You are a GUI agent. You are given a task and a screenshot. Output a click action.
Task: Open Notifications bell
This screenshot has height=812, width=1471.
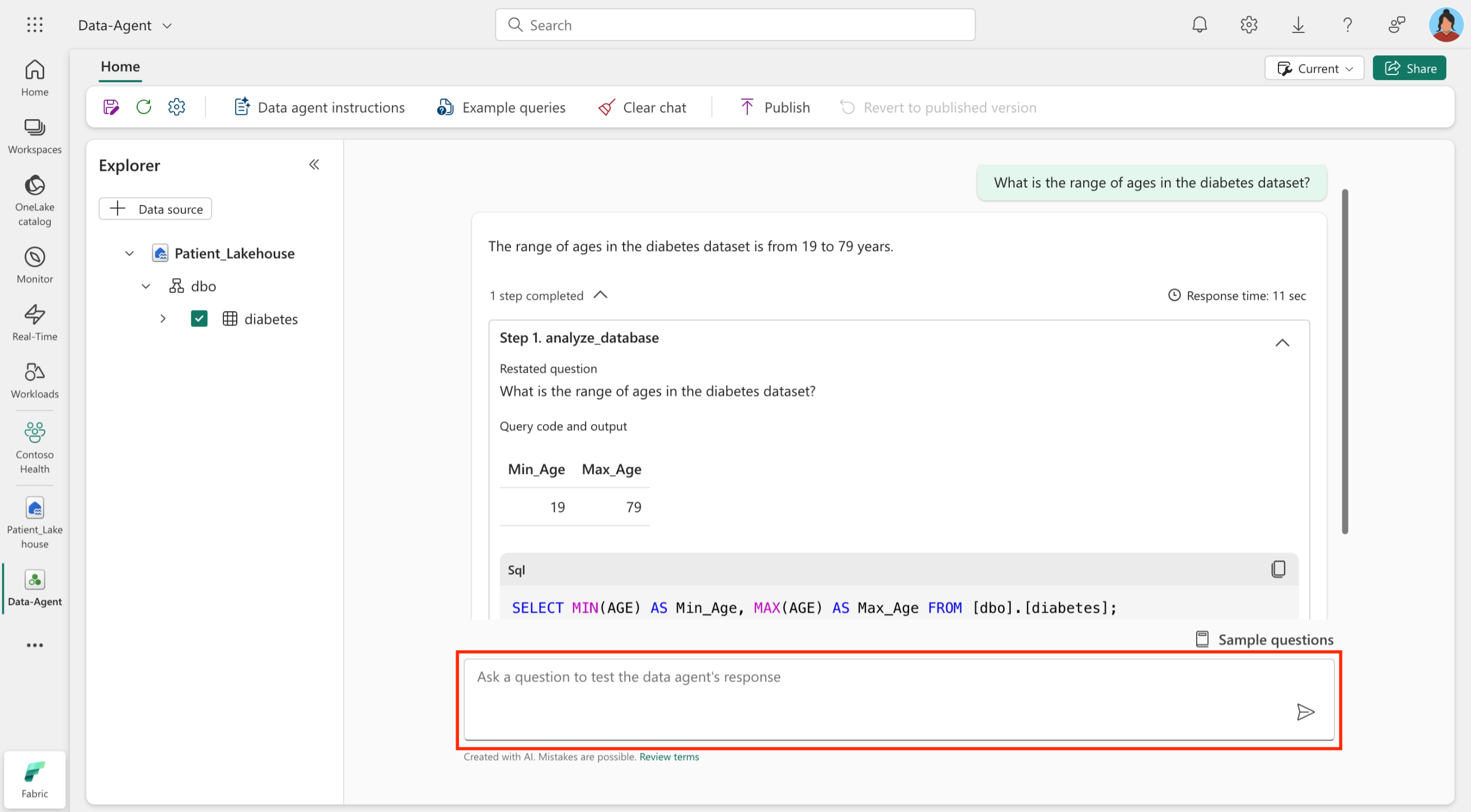(1199, 25)
